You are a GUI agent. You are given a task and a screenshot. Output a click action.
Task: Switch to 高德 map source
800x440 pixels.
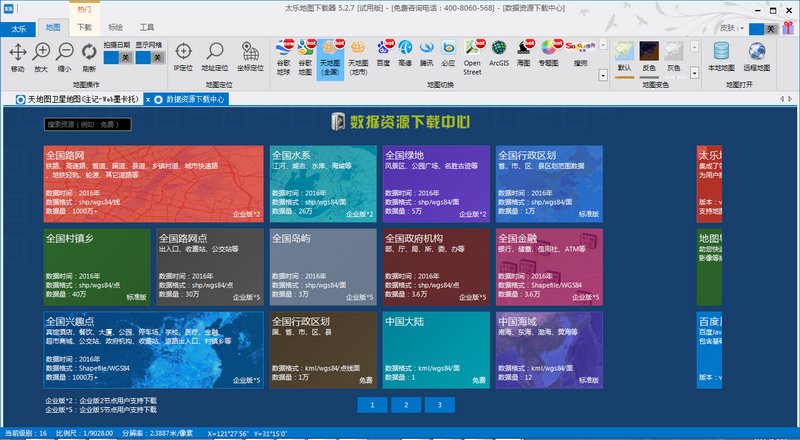(x=405, y=54)
